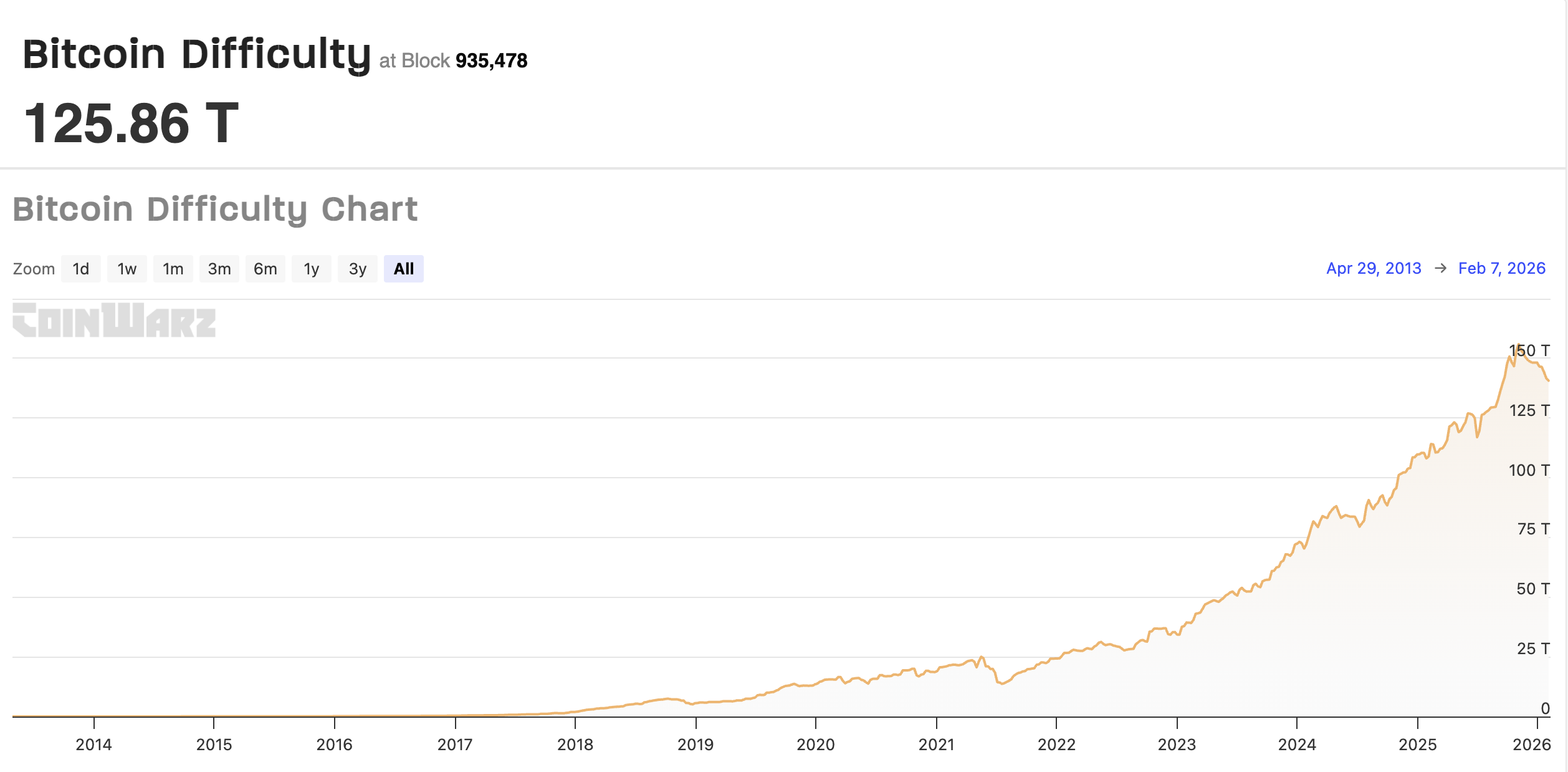The height and width of the screenshot is (772, 1568).
Task: Zoom chart to 1y
Action: pyautogui.click(x=311, y=269)
